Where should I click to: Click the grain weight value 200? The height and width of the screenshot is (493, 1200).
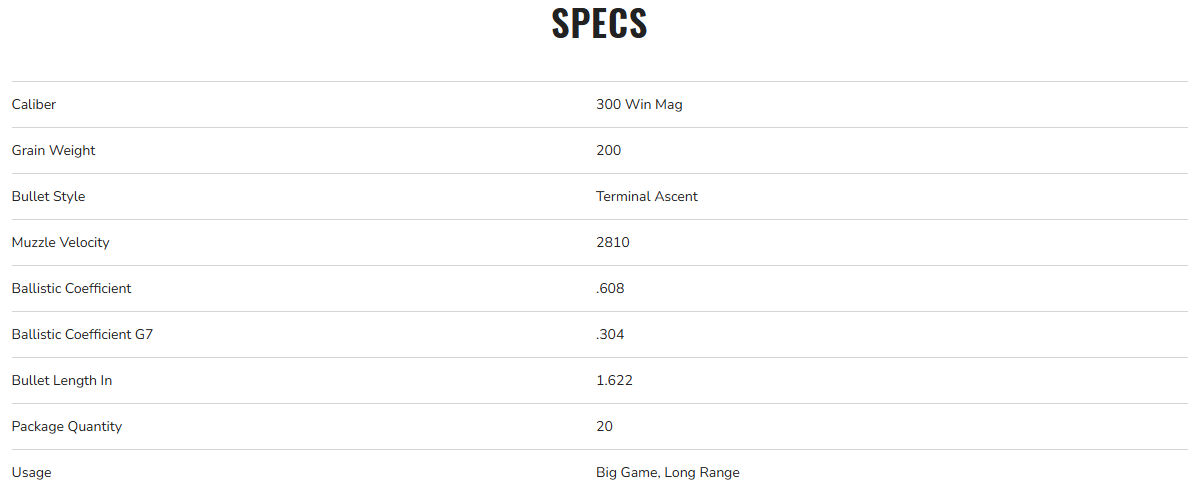click(x=608, y=150)
